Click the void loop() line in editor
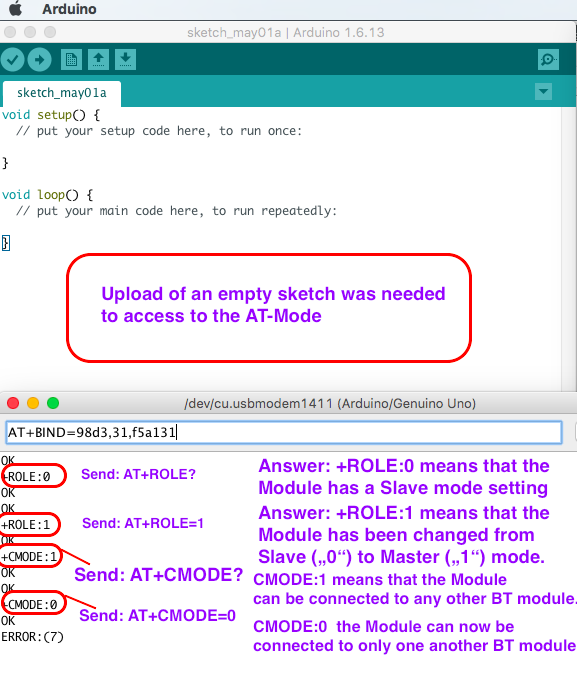The image size is (577, 674). pyautogui.click(x=47, y=195)
